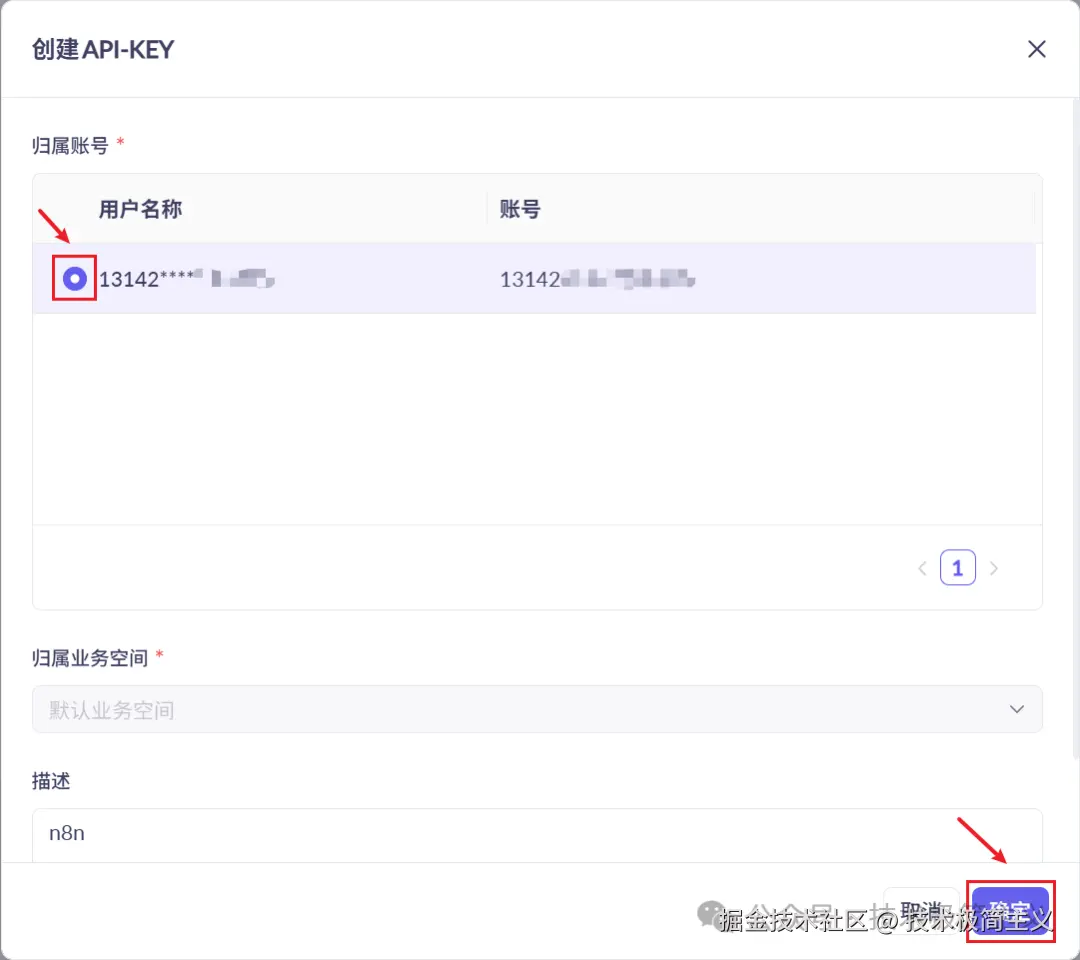Go to the next page of accounts
Screen dimensions: 1080x960
993,568
